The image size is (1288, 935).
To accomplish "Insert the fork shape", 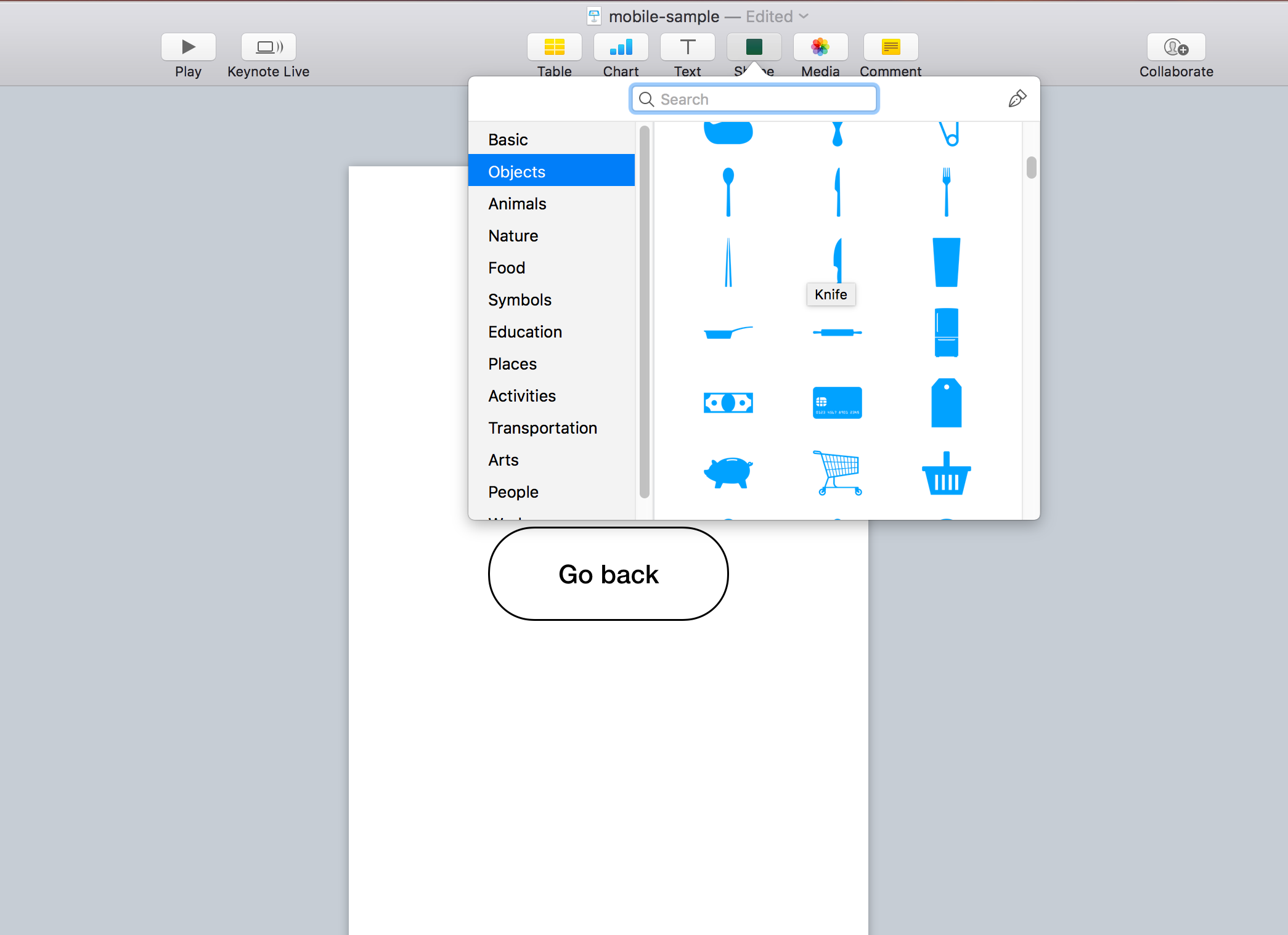I will (947, 192).
